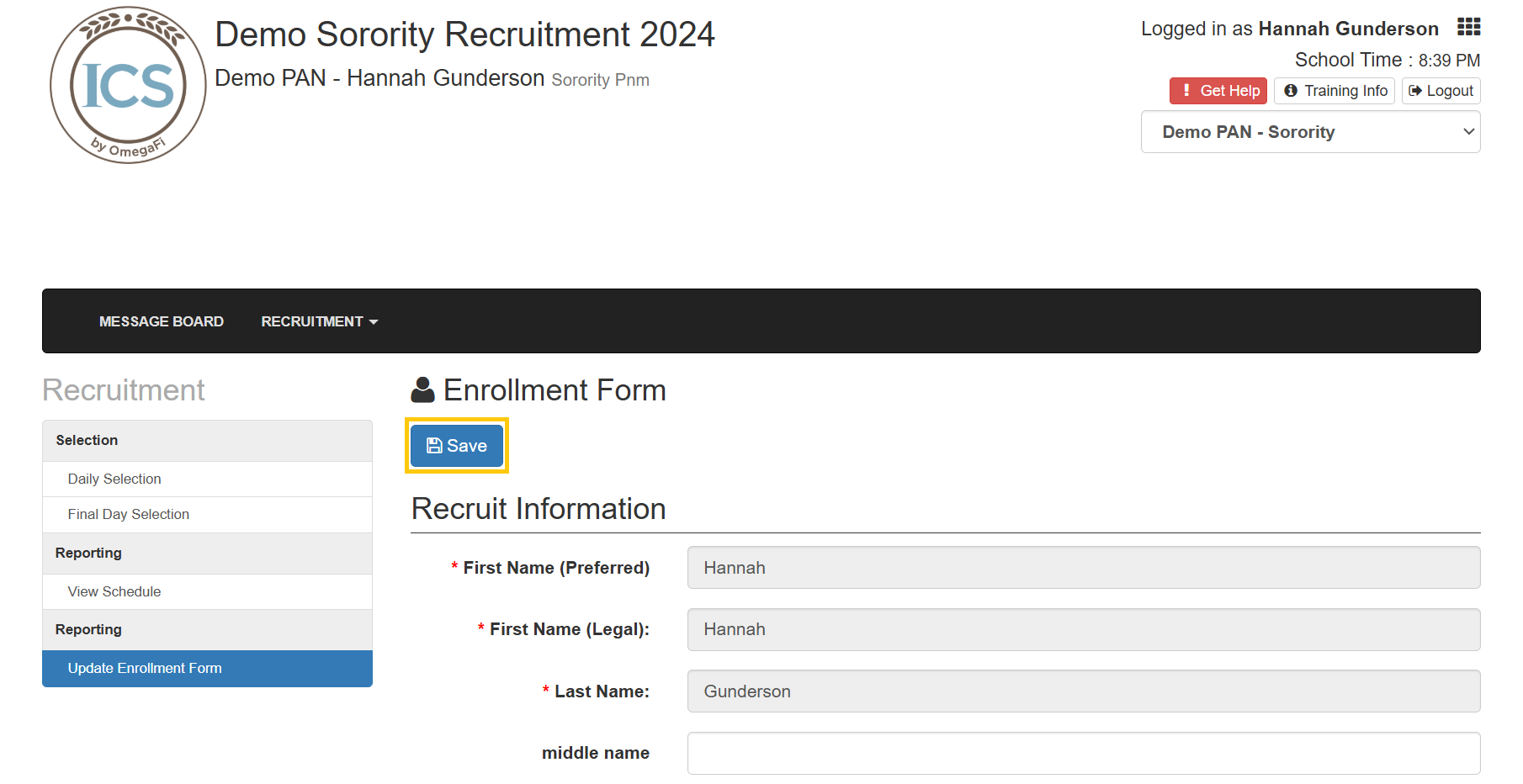Open Final Day Selection link

(x=129, y=514)
